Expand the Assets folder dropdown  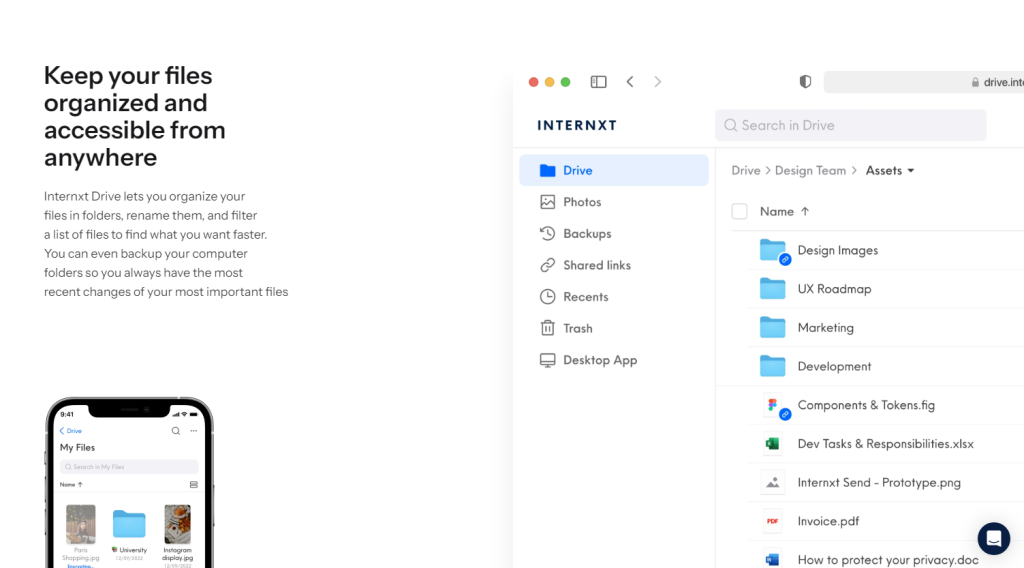click(911, 171)
